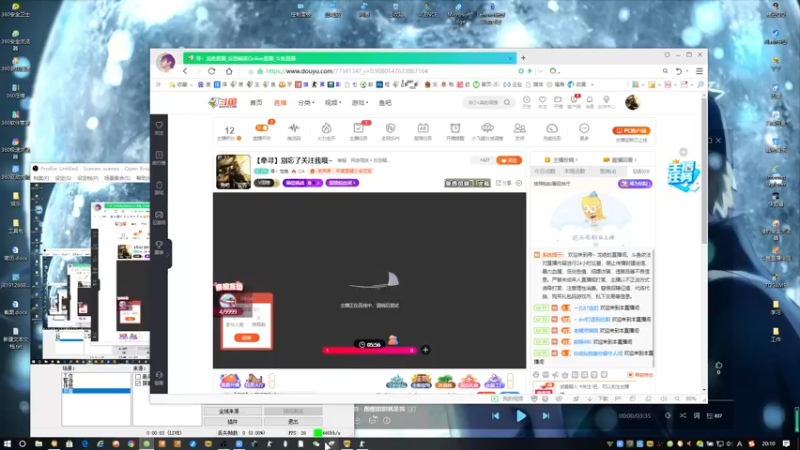The image size is (800, 450).
Task: Select 直播 in Douyu navigation
Action: 280,103
